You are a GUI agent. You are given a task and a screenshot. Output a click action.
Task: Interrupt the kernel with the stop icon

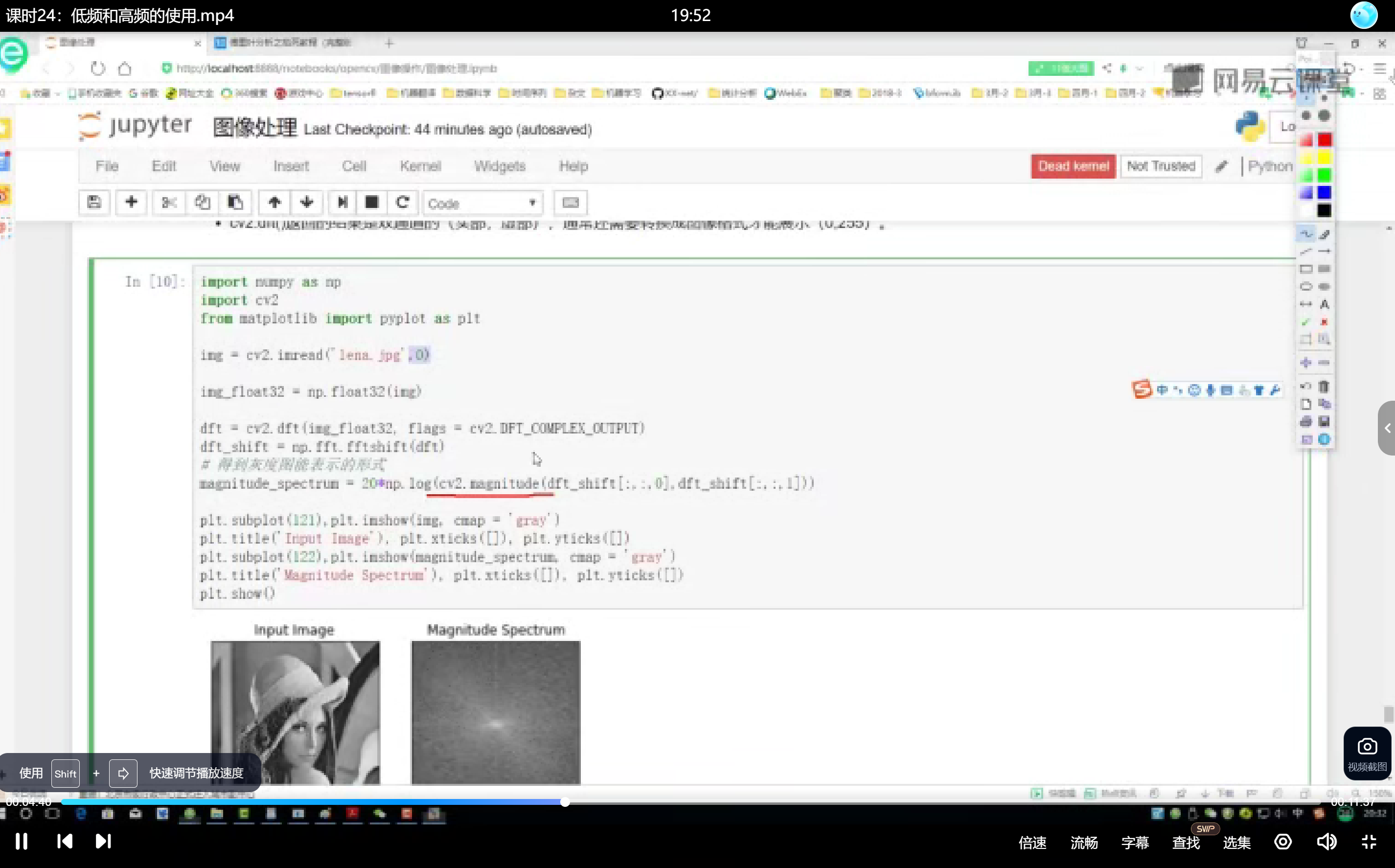(372, 203)
